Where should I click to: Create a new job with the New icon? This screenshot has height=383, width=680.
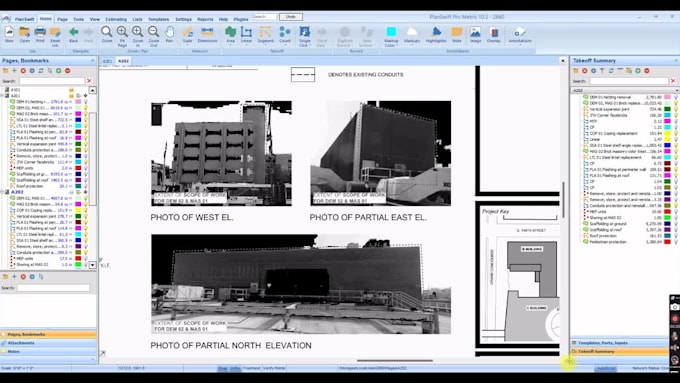(9, 34)
